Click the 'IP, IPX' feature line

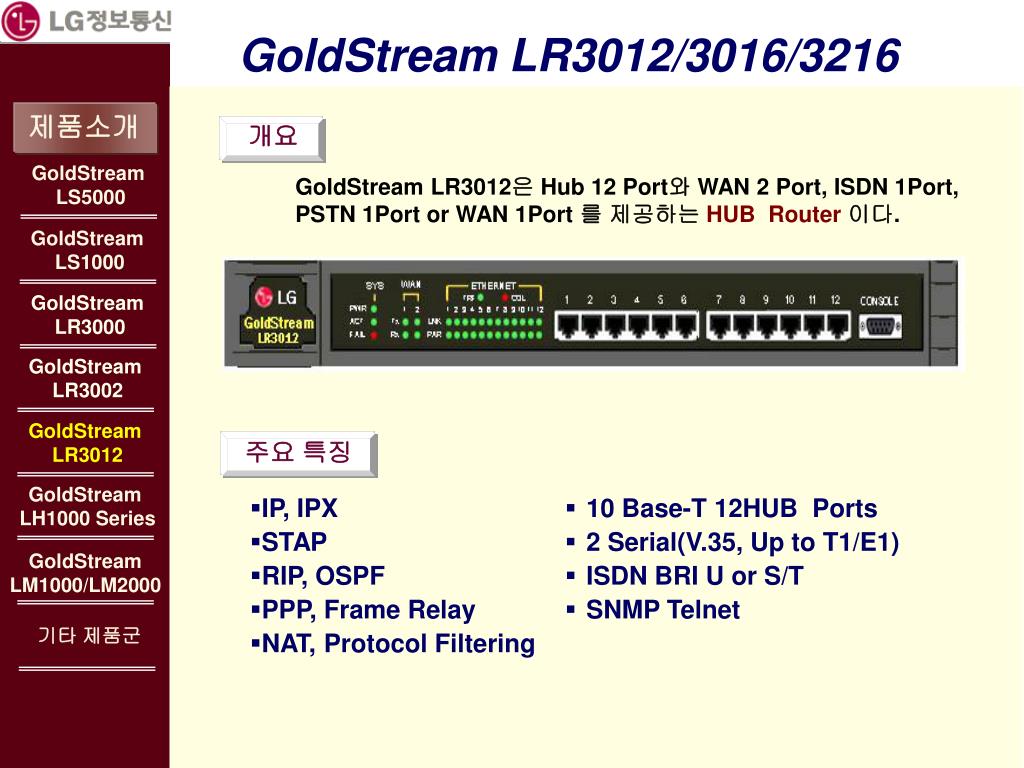pyautogui.click(x=294, y=508)
